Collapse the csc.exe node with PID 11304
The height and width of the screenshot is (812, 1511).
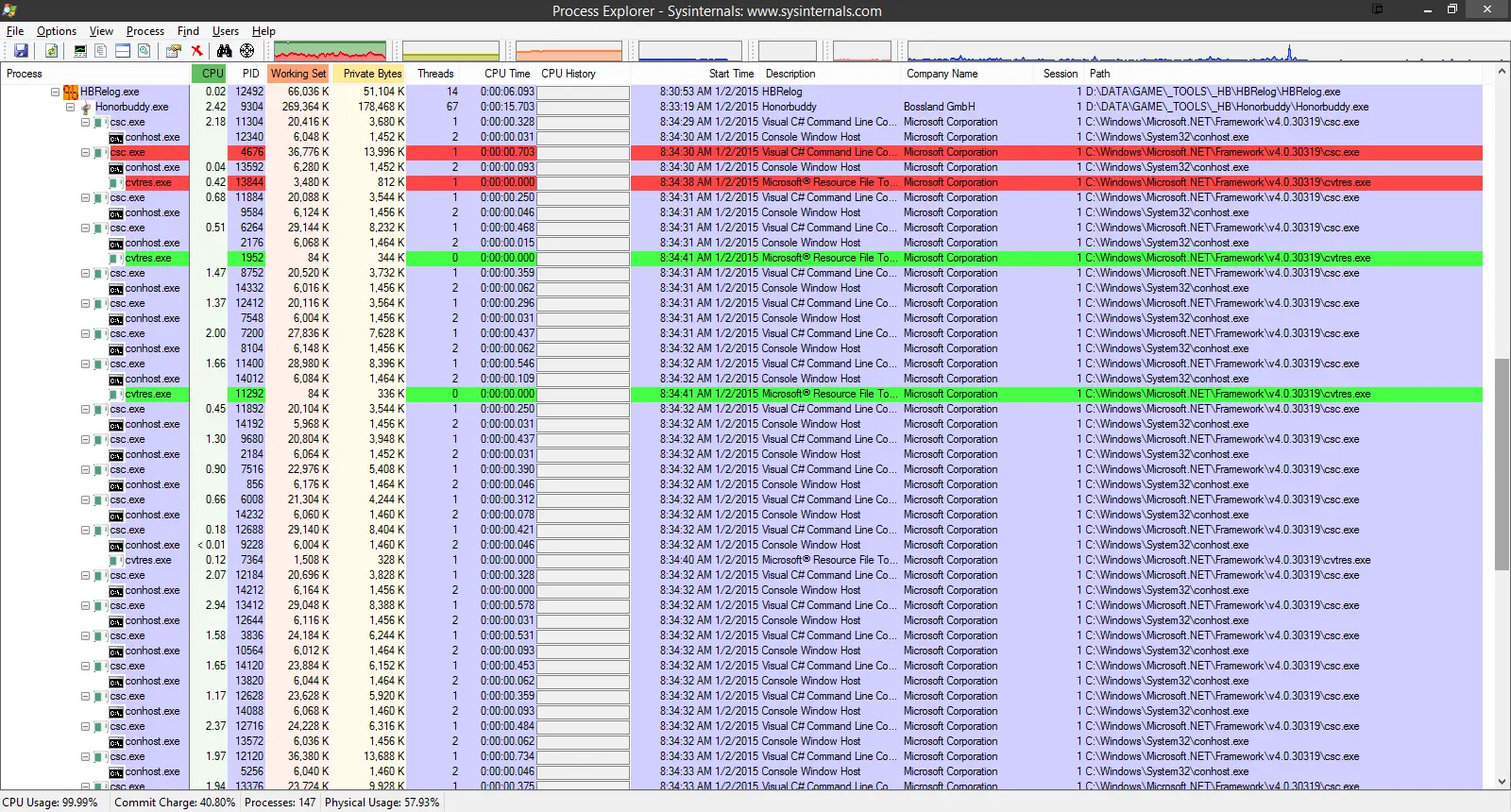click(85, 122)
